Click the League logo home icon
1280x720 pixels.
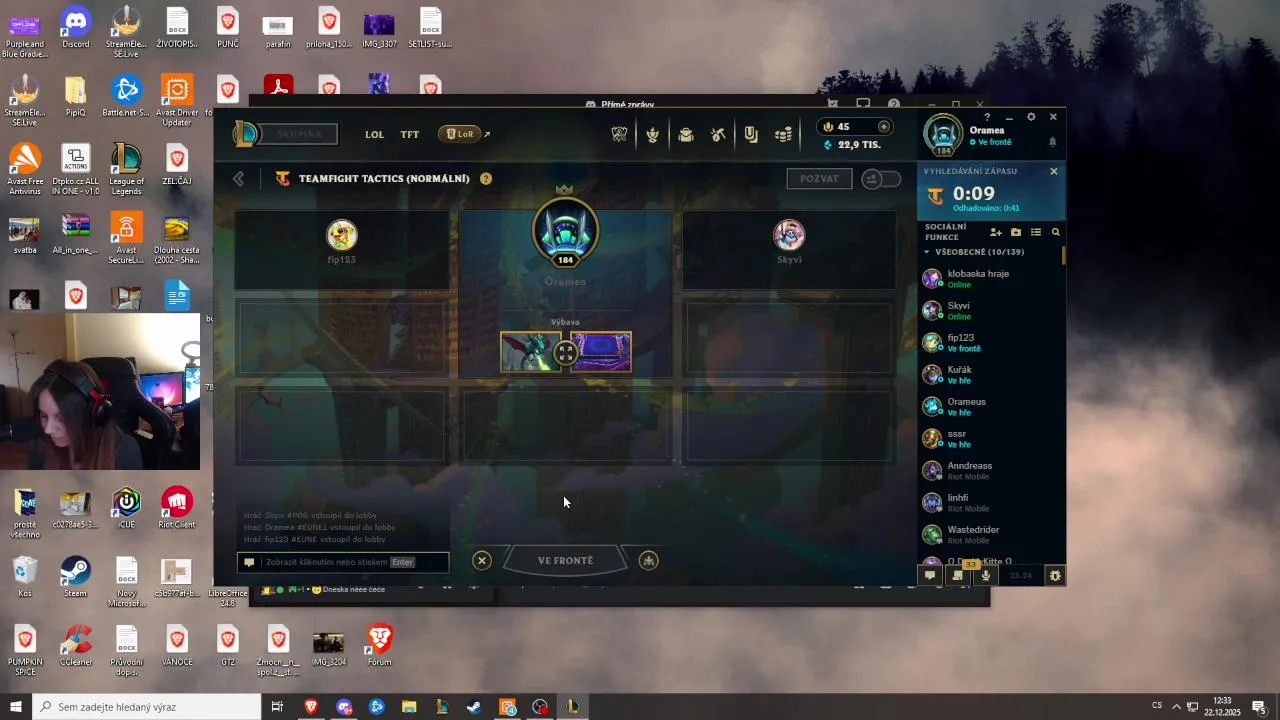245,134
